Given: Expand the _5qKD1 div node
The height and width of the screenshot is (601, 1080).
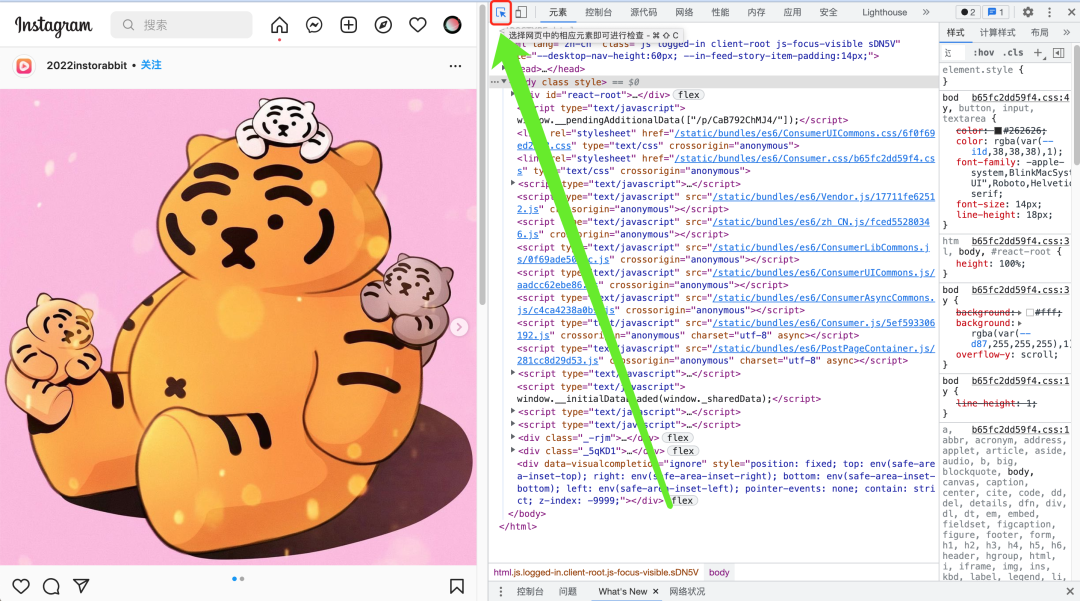Looking at the screenshot, I should point(513,451).
